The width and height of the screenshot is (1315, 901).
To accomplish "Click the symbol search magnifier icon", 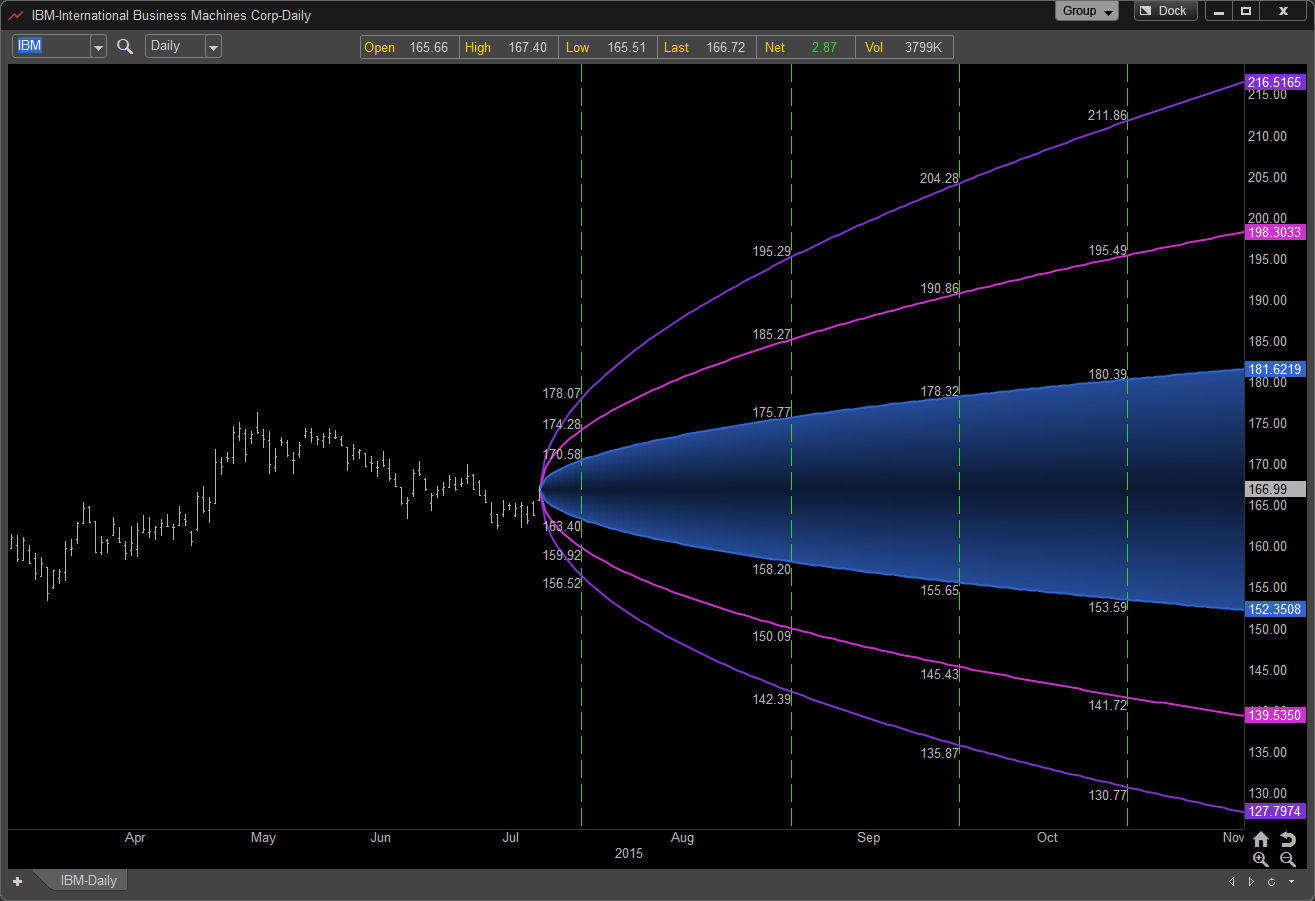I will [125, 47].
